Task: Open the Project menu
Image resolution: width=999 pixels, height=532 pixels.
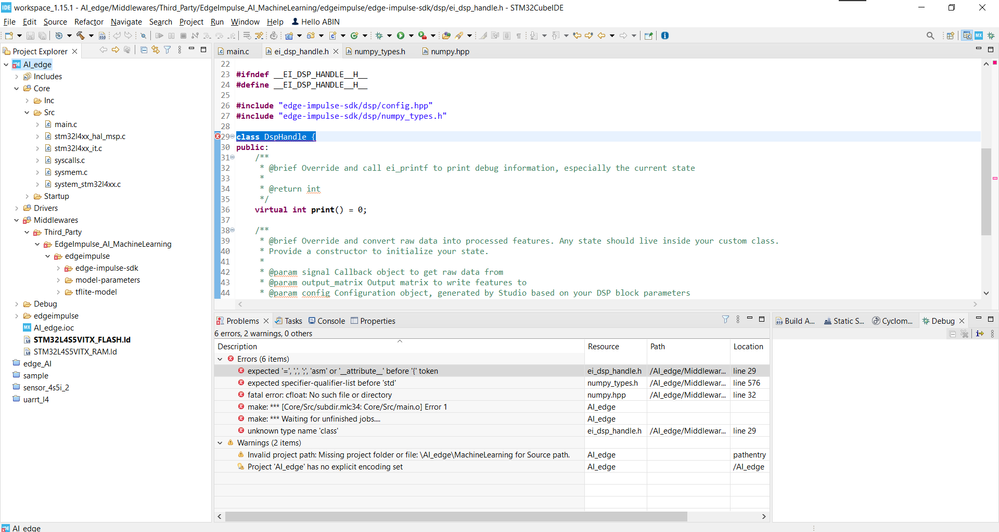Action: coord(191,22)
